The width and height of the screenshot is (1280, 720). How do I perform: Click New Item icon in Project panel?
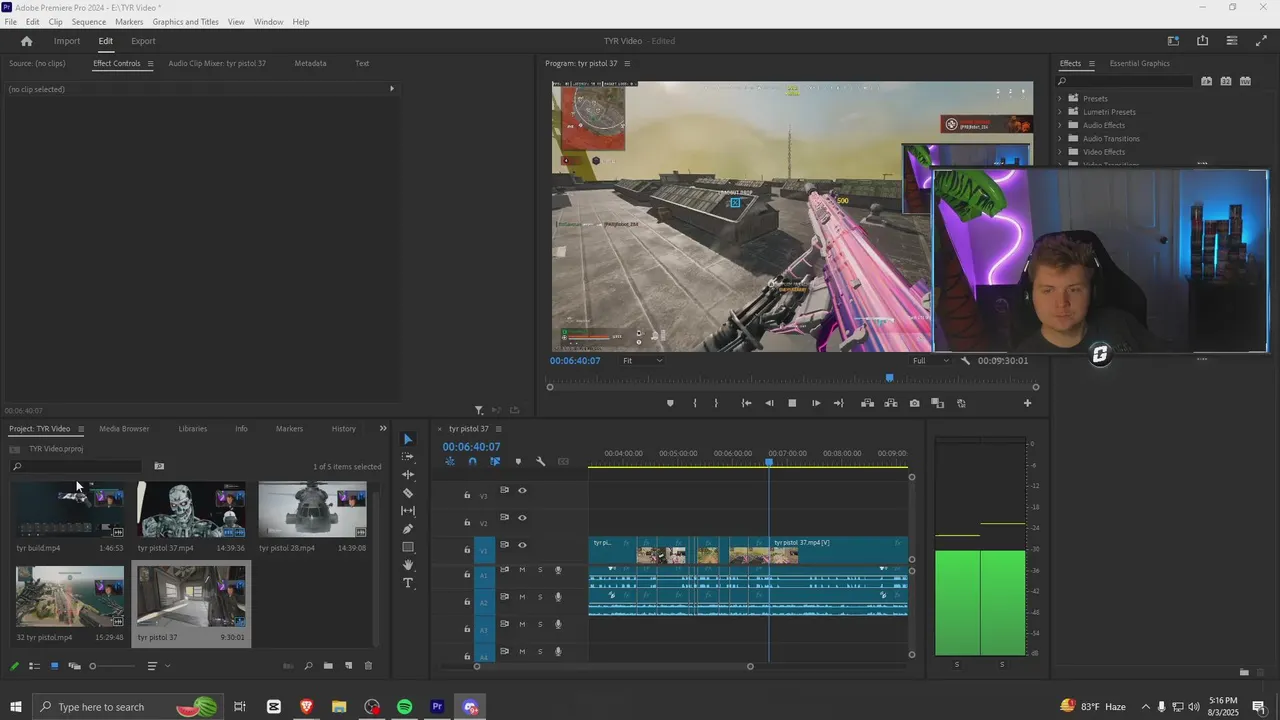(x=349, y=666)
